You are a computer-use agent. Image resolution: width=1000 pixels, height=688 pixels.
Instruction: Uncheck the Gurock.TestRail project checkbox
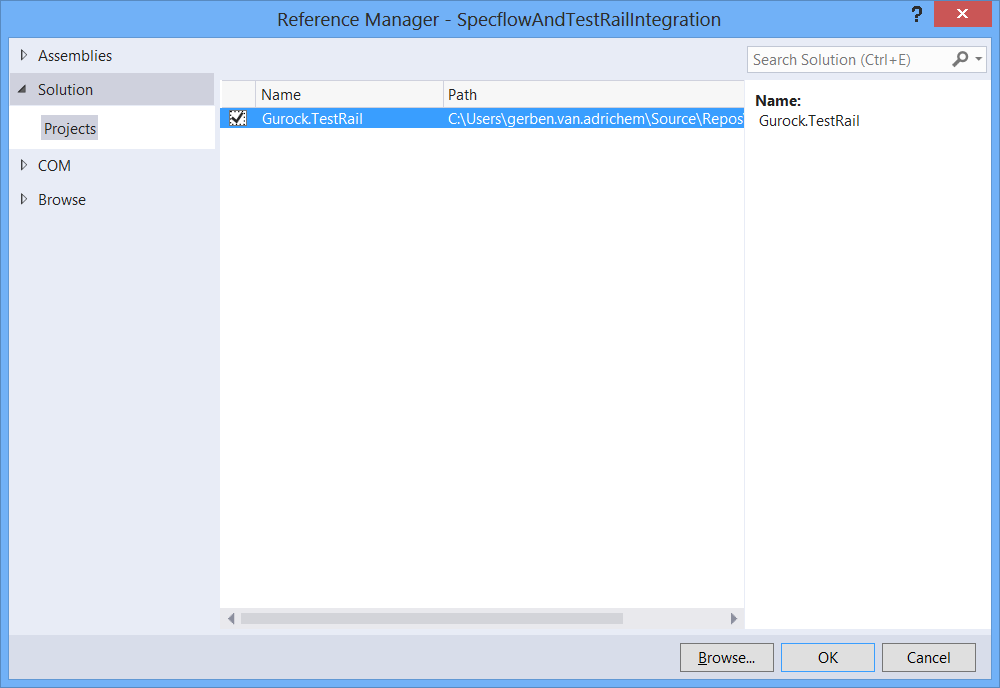[x=238, y=119]
